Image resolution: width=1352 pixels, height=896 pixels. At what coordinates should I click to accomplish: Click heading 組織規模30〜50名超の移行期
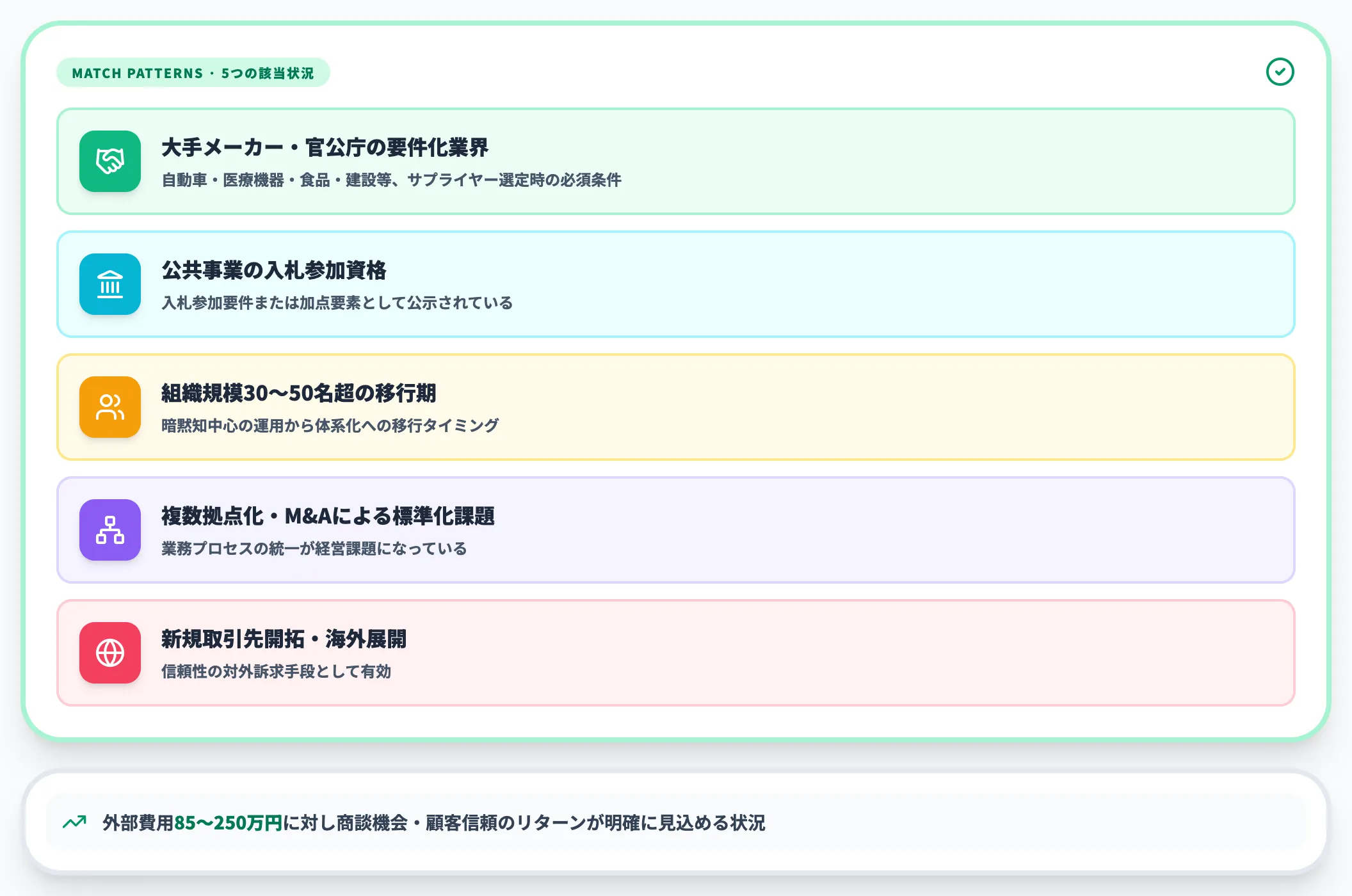pos(298,393)
